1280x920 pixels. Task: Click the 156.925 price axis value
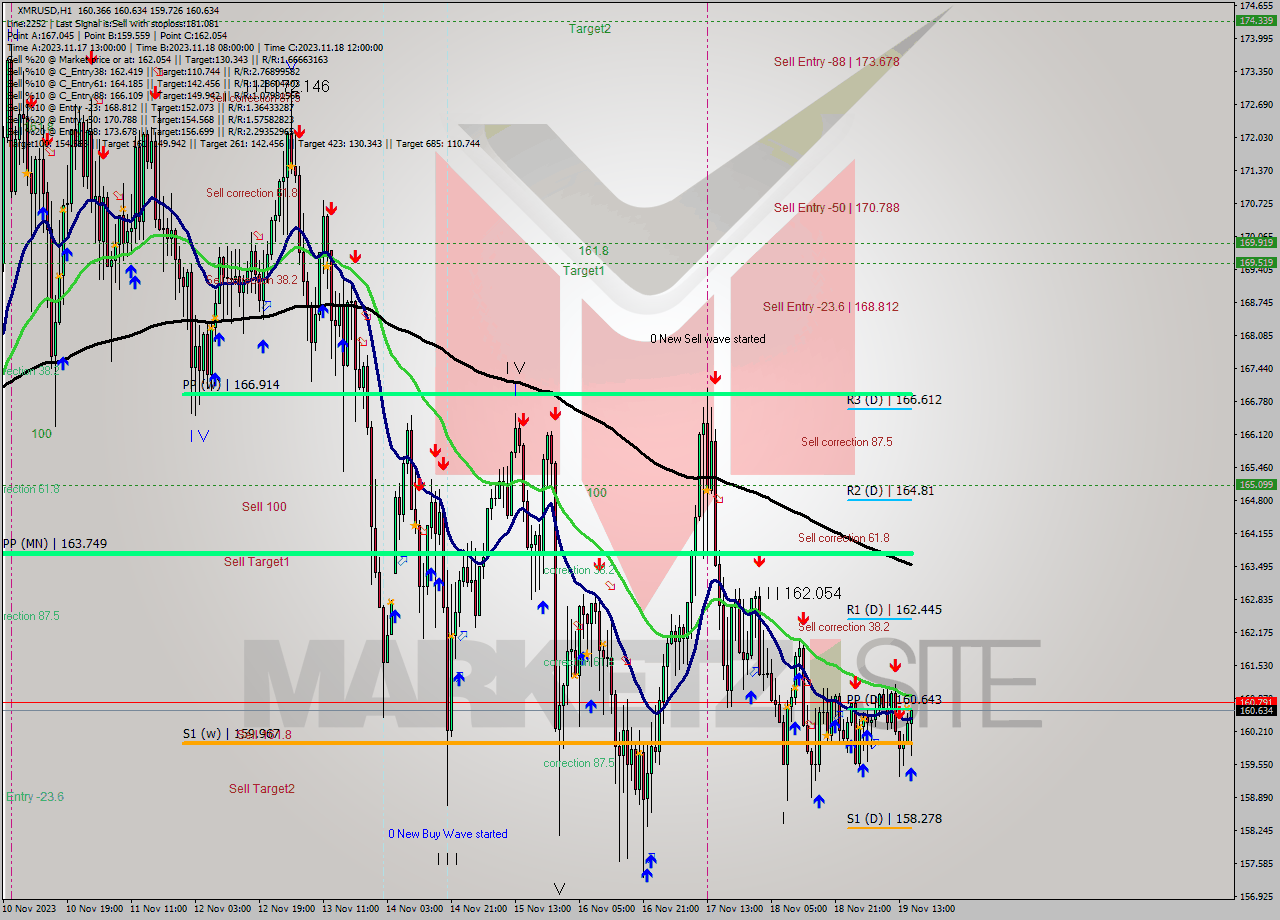(1256, 897)
